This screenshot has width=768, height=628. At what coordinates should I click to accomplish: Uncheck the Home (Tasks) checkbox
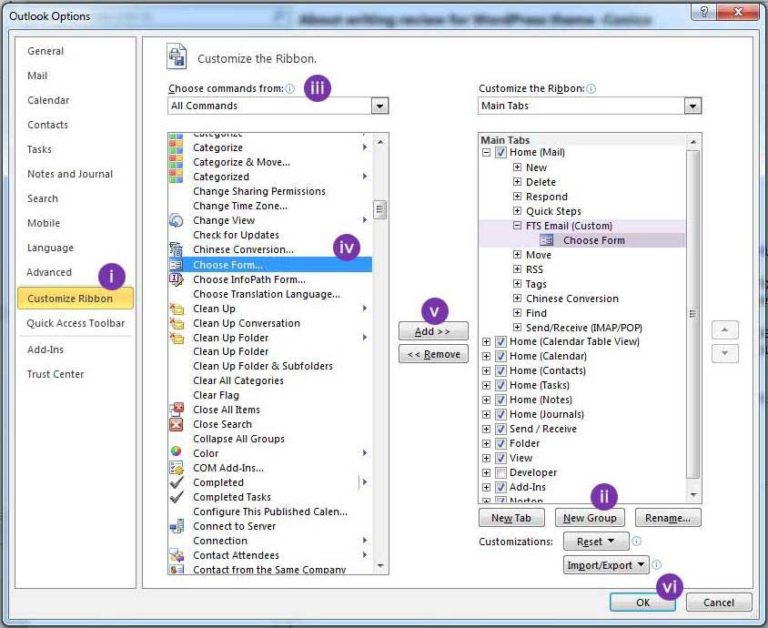point(501,385)
